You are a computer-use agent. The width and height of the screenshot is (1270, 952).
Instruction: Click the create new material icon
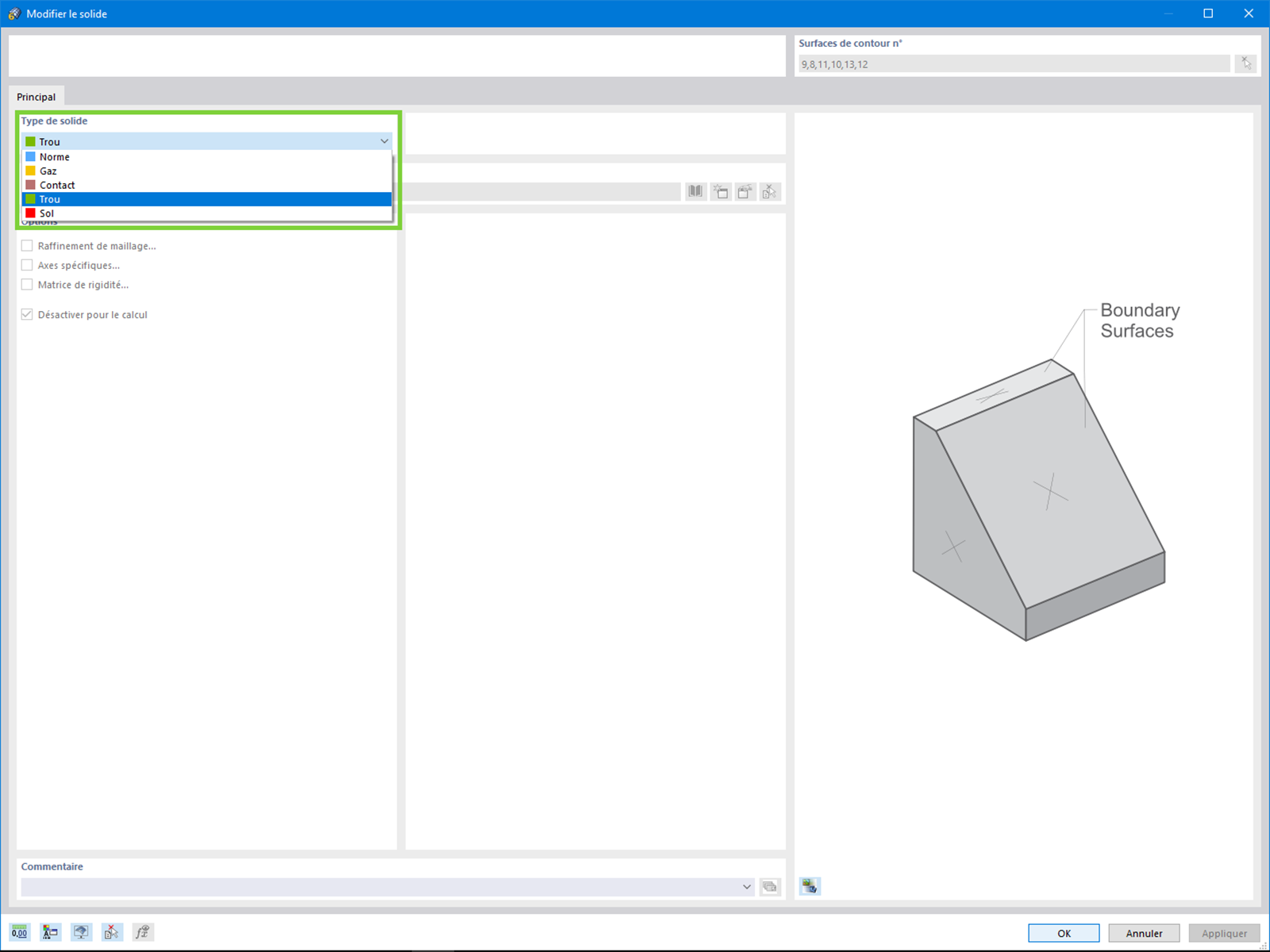coord(721,191)
